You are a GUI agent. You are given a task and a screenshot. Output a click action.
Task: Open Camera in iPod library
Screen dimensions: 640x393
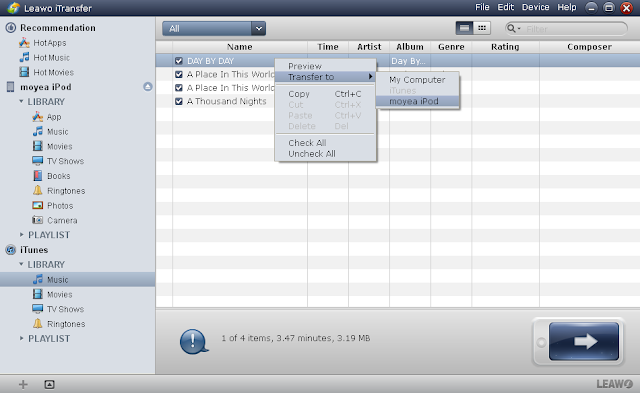(62, 220)
